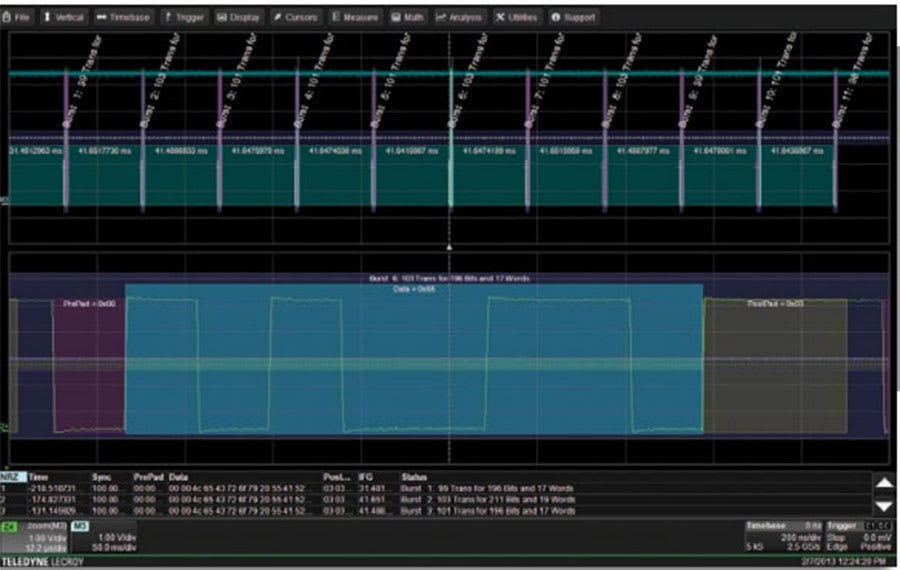Open the Timebase descriptor box
900x570 pixels.
(783, 536)
